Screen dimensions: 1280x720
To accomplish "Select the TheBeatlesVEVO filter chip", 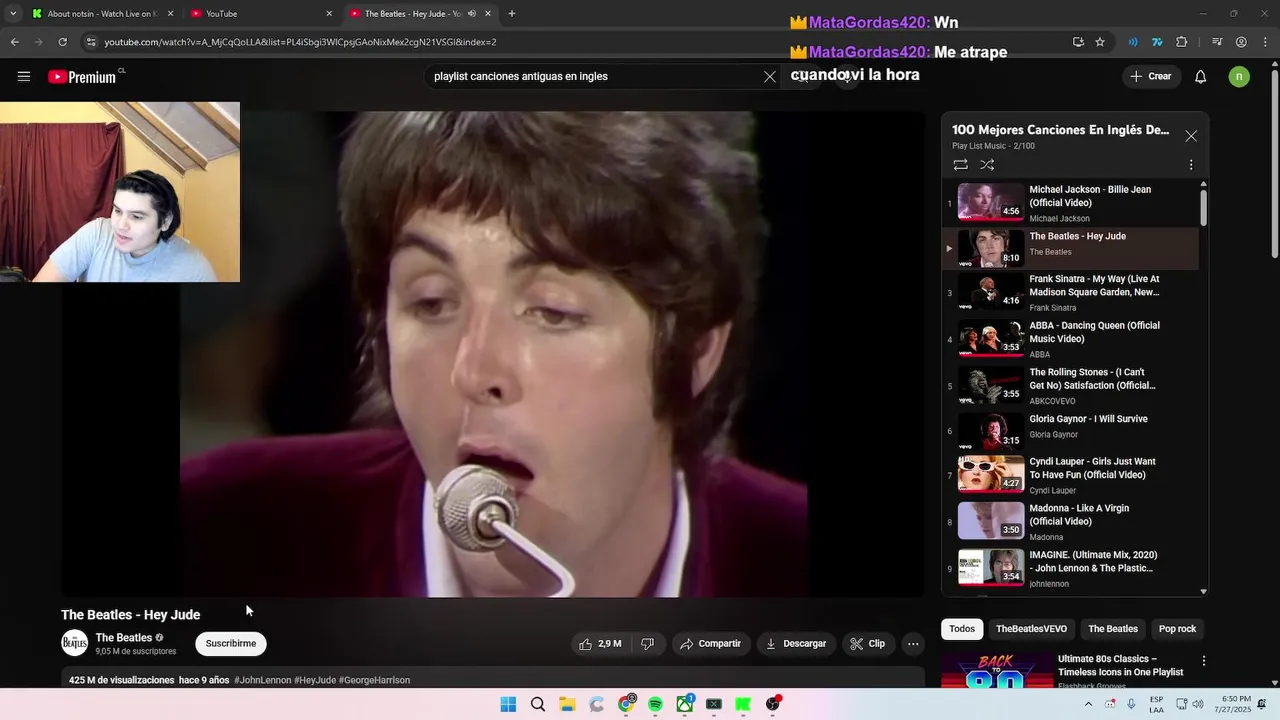I will click(x=1031, y=629).
